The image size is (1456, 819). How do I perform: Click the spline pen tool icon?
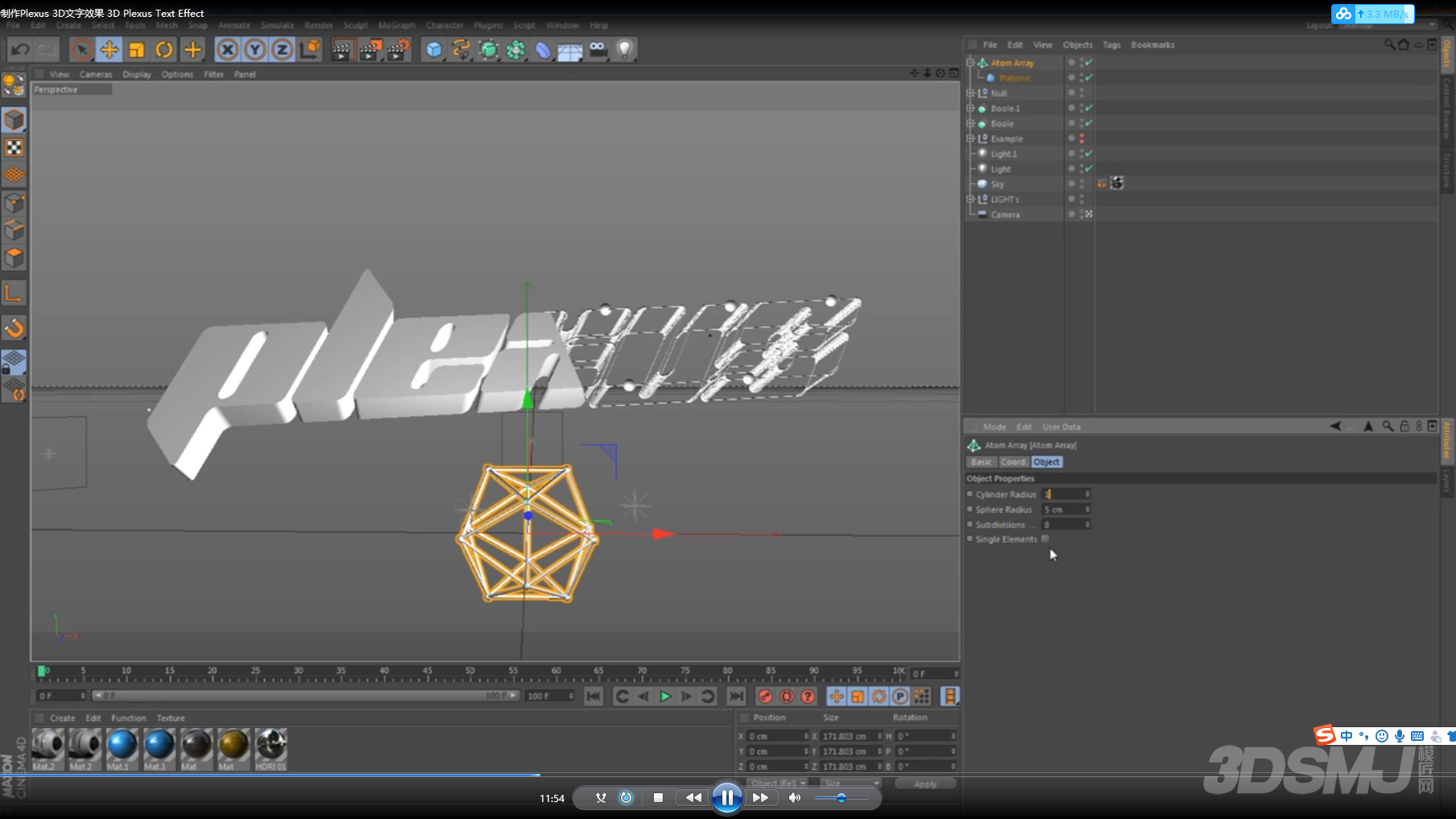(461, 50)
